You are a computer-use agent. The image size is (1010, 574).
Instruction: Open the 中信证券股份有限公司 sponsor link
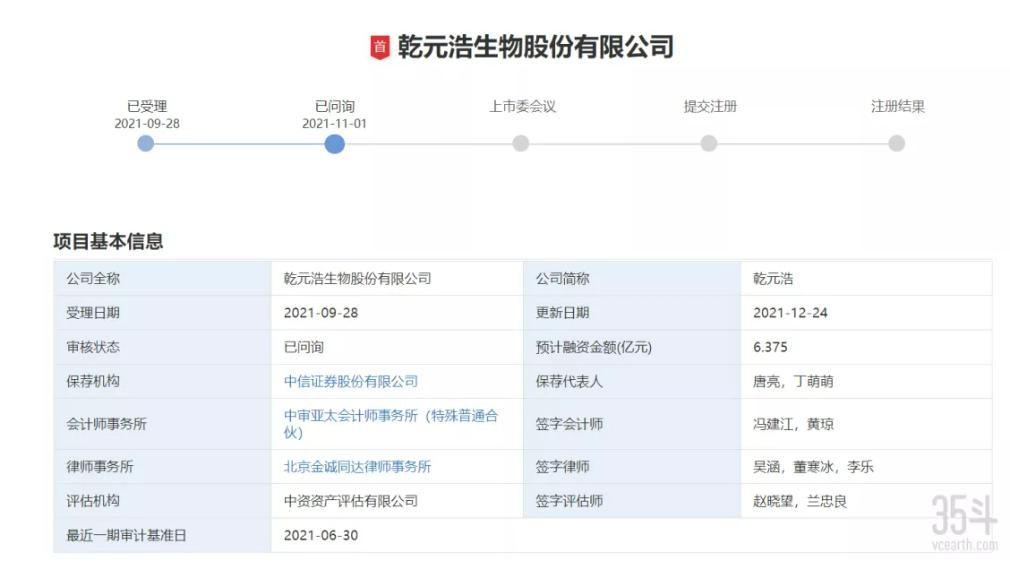[x=351, y=381]
